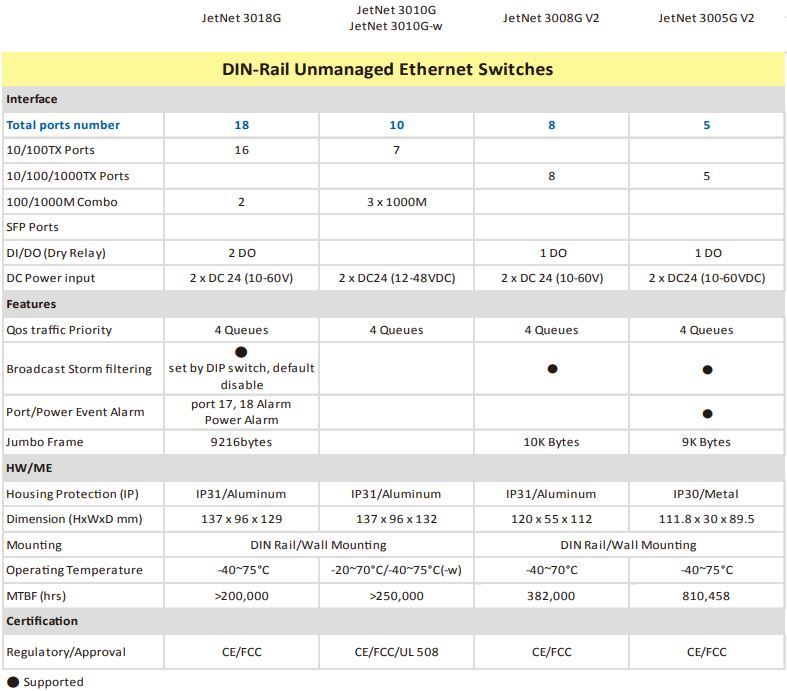Click the 10/100/1000TX Ports row label
Image resolution: width=787 pixels, height=691 pixels.
tap(68, 176)
